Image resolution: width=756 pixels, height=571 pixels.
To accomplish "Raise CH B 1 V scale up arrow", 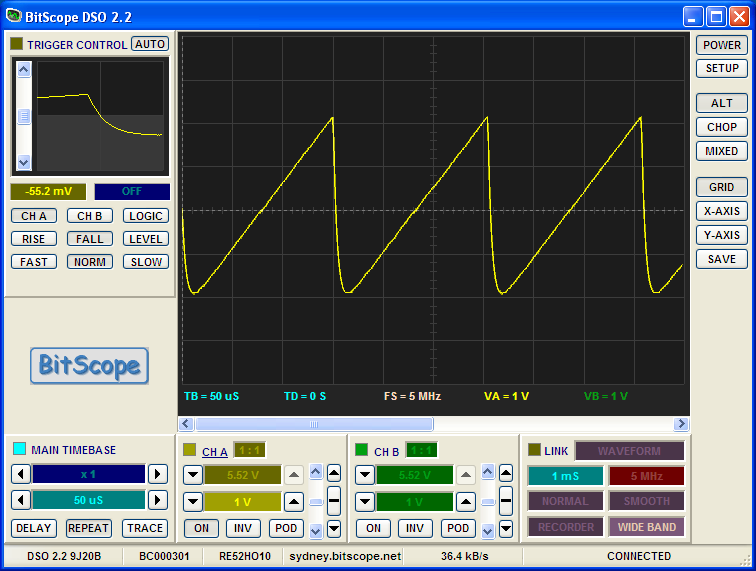I will pos(466,502).
